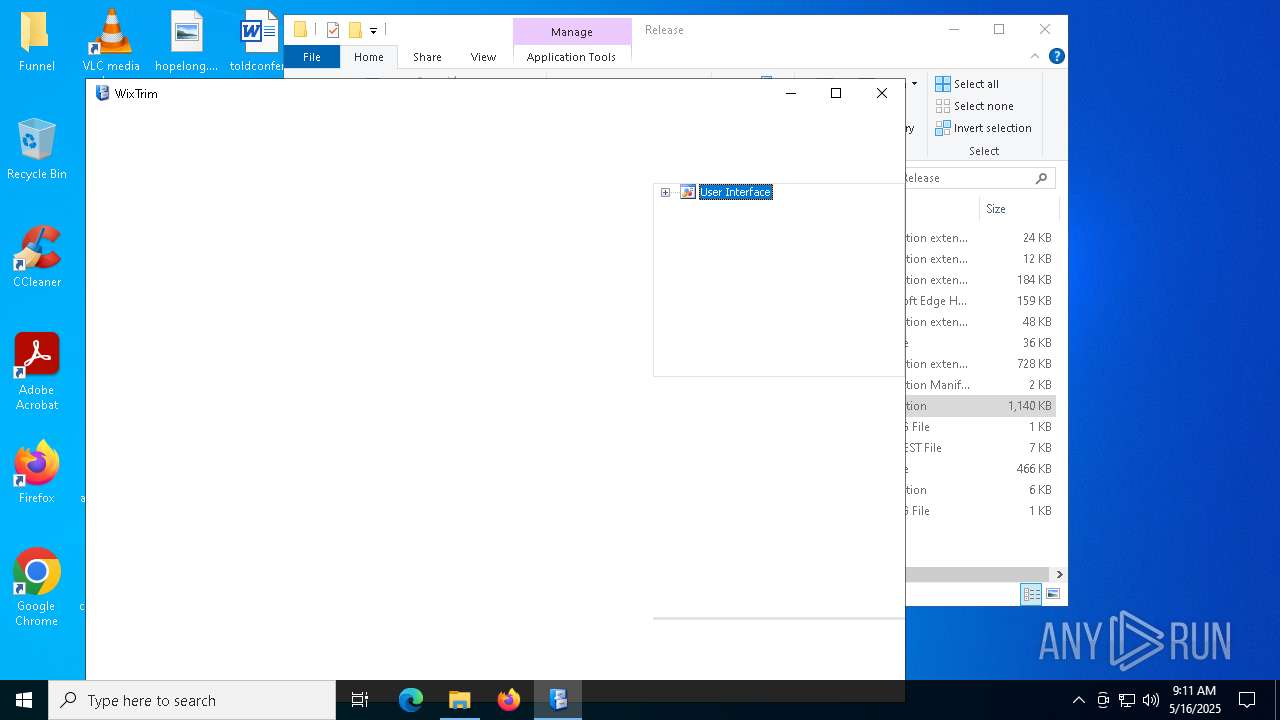Open Task View on the taskbar
Screen dimensions: 1280x720
[x=360, y=700]
